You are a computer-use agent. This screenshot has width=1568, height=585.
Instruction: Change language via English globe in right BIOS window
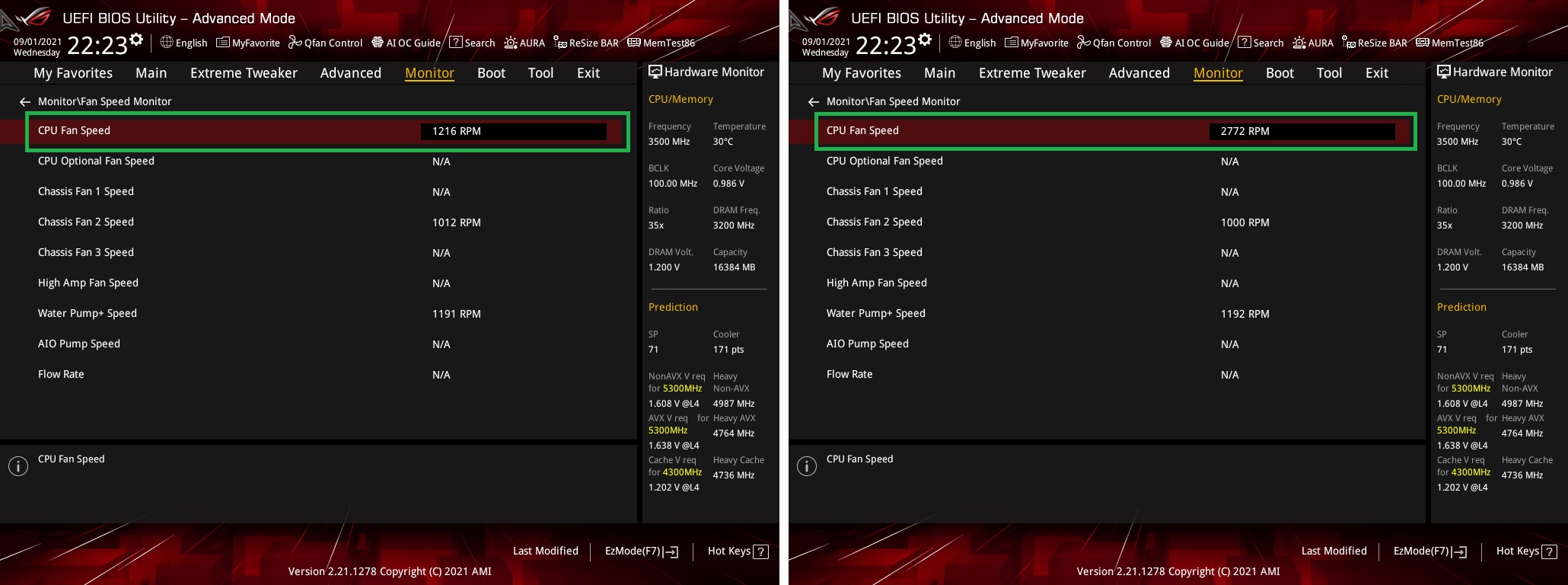click(x=972, y=43)
